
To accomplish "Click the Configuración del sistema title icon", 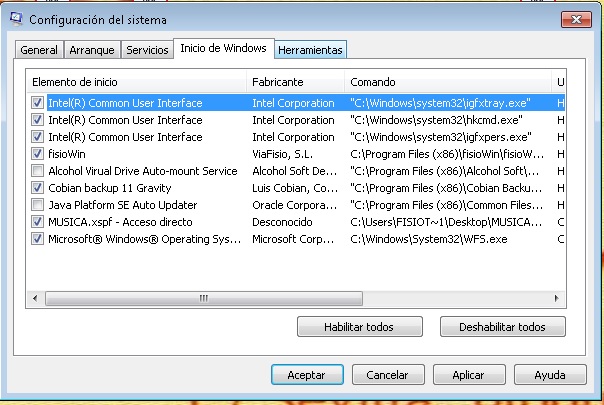I will pos(16,19).
